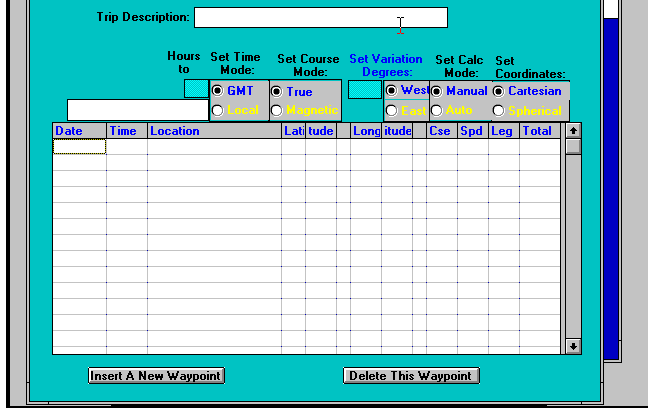Click the Set Variation Degrees input box
The width and height of the screenshot is (648, 408).
tap(364, 89)
